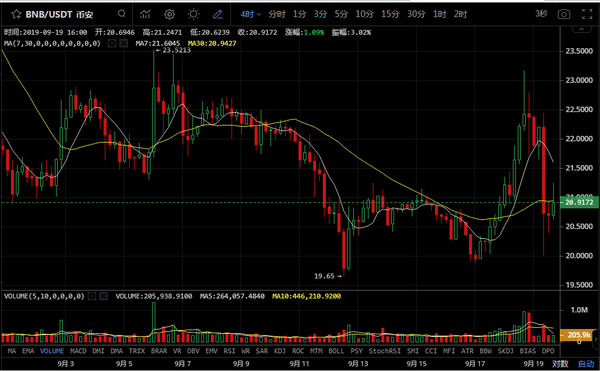Select the BBW indicator tab
The height and width of the screenshot is (371, 600).
(486, 351)
